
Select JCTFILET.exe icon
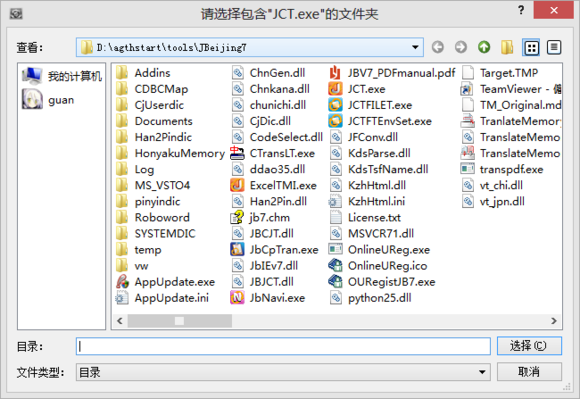tap(335, 105)
